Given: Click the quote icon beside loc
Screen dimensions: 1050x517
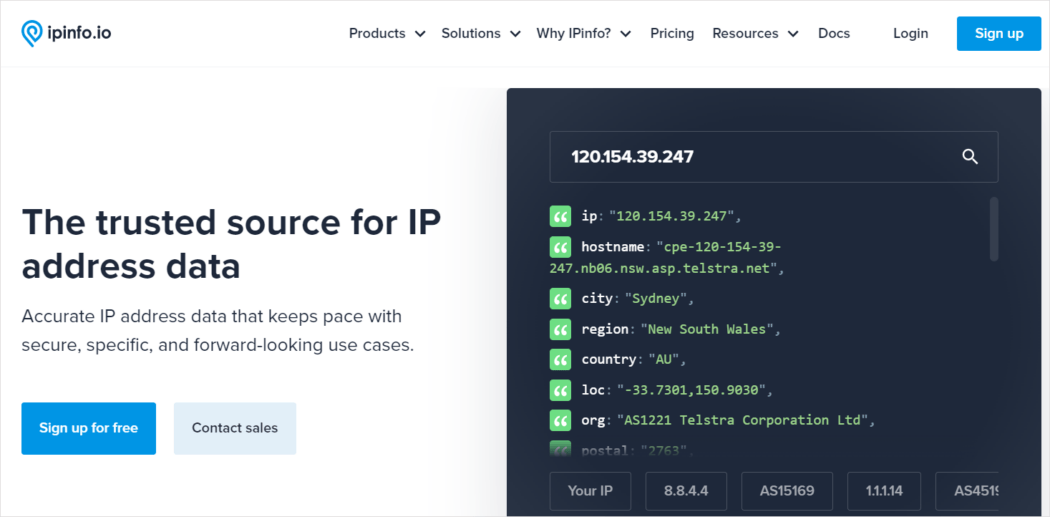Looking at the screenshot, I should tap(560, 390).
